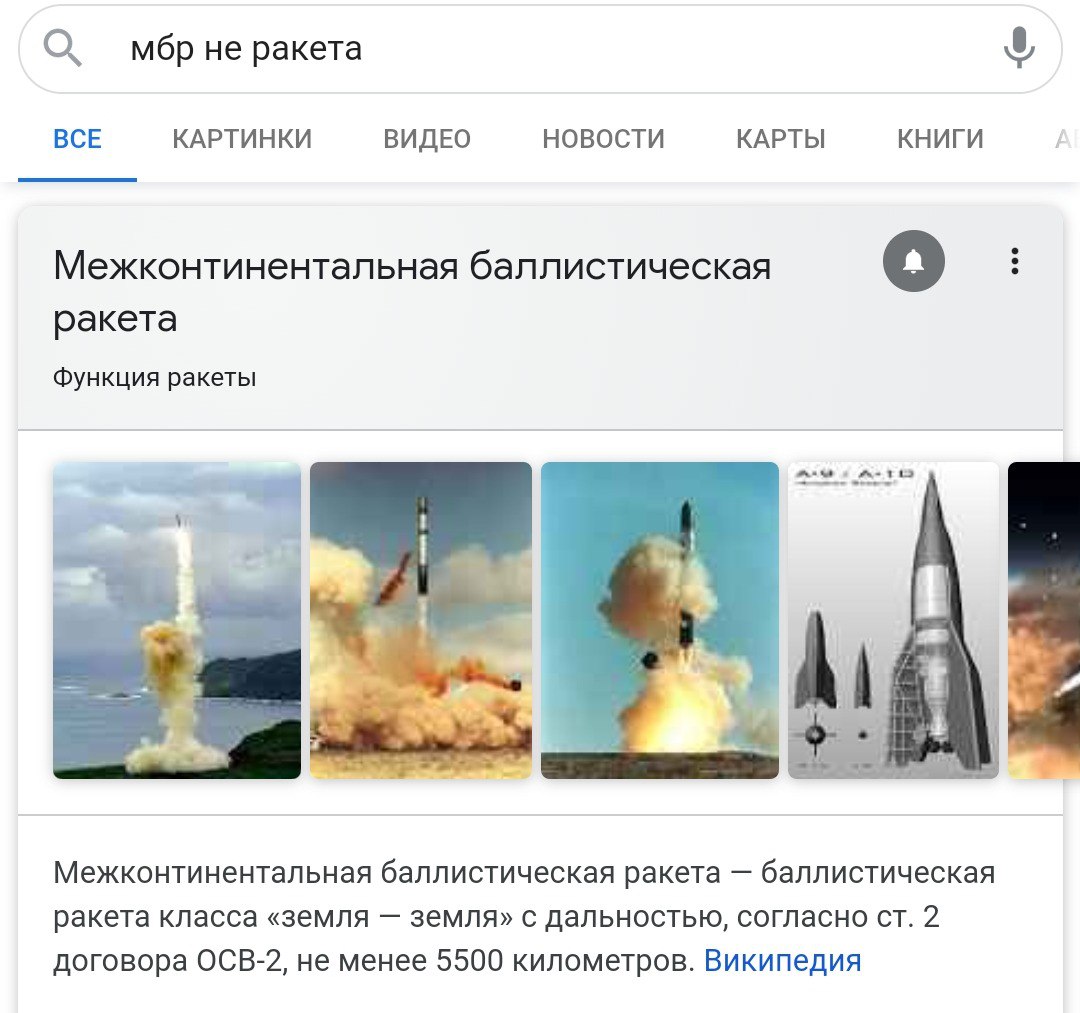Viewport: 1080px width, 1013px height.
Task: Go to the КАРТЫ tab
Action: click(x=780, y=139)
